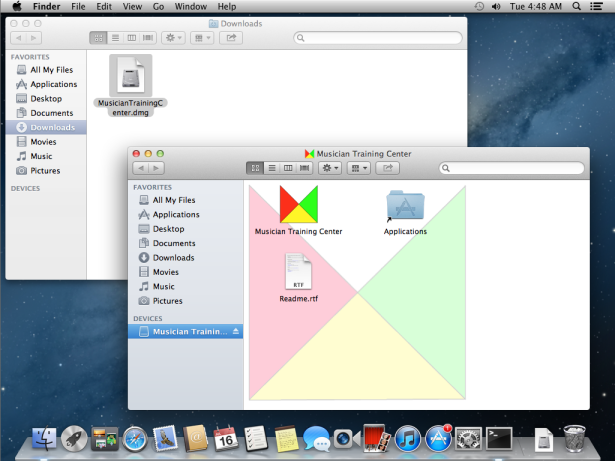Select Music in front window sidebar
The image size is (615, 461).
point(186,286)
